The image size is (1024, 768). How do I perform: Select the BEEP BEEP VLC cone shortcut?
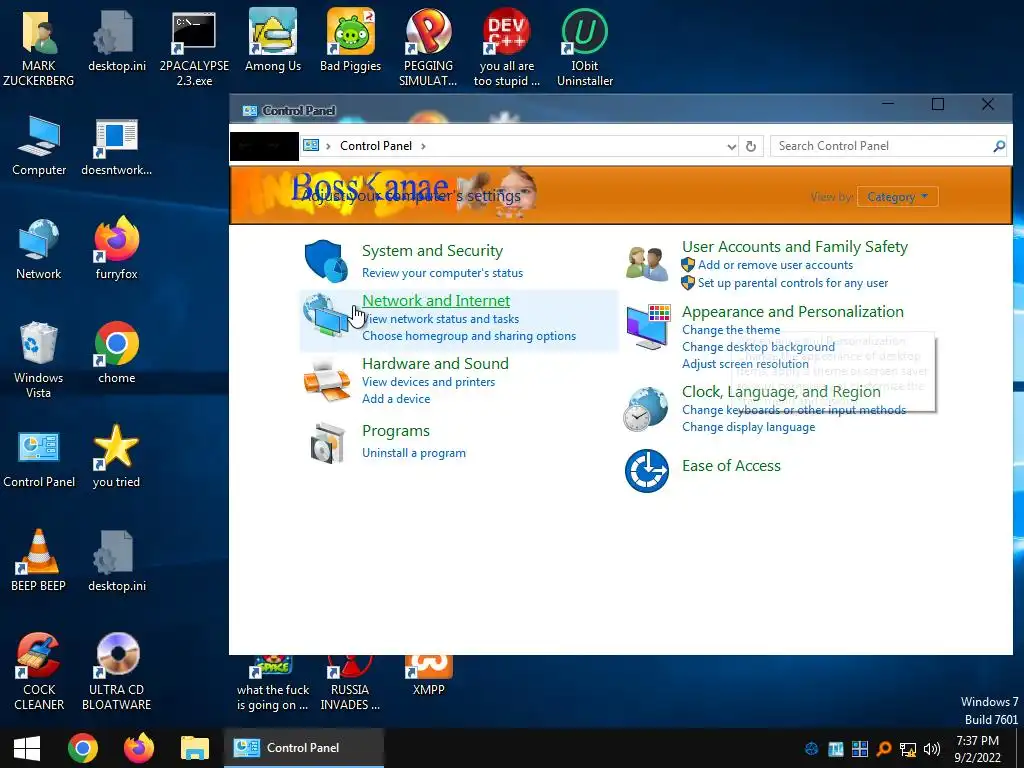[38, 560]
